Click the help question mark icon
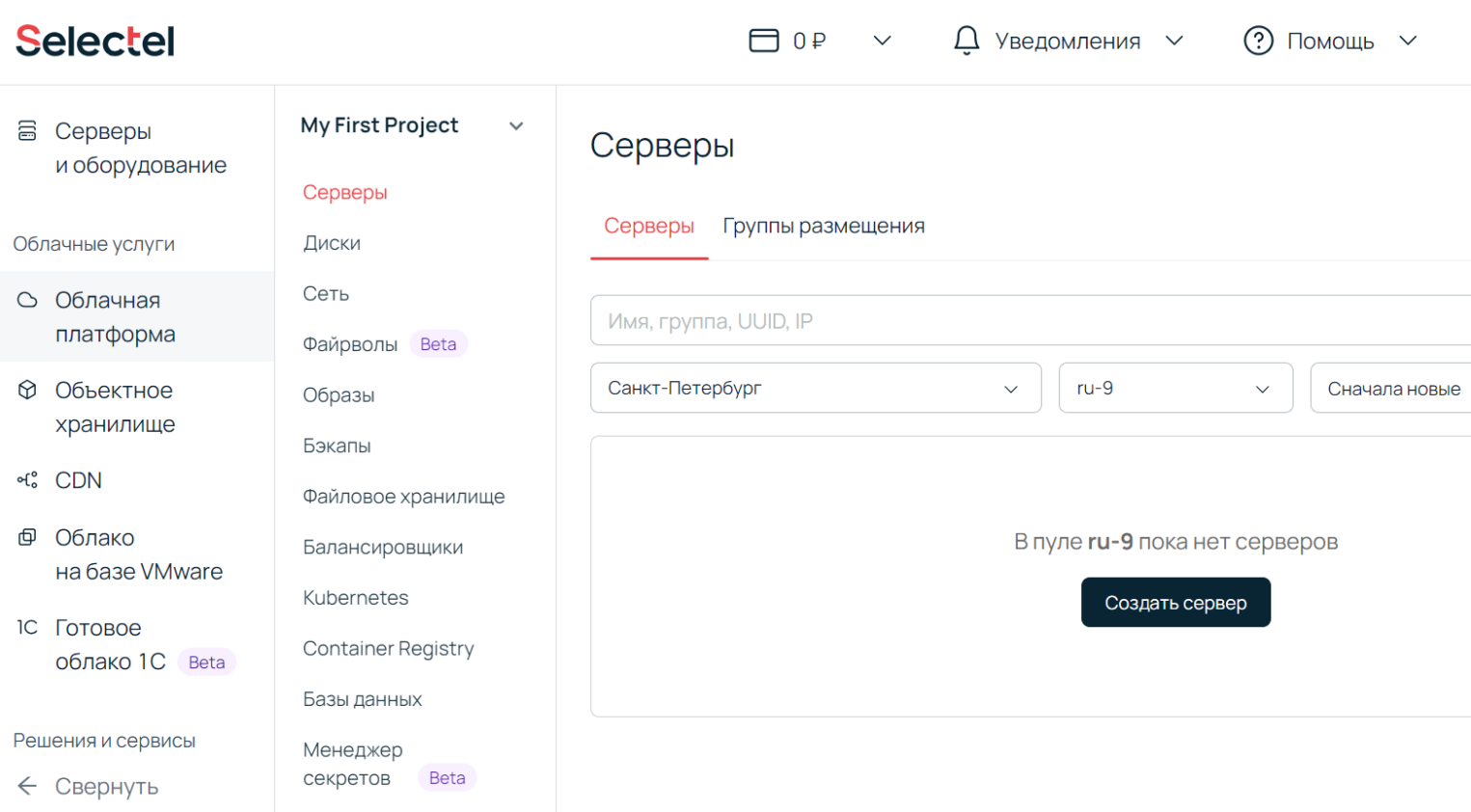 1259,41
